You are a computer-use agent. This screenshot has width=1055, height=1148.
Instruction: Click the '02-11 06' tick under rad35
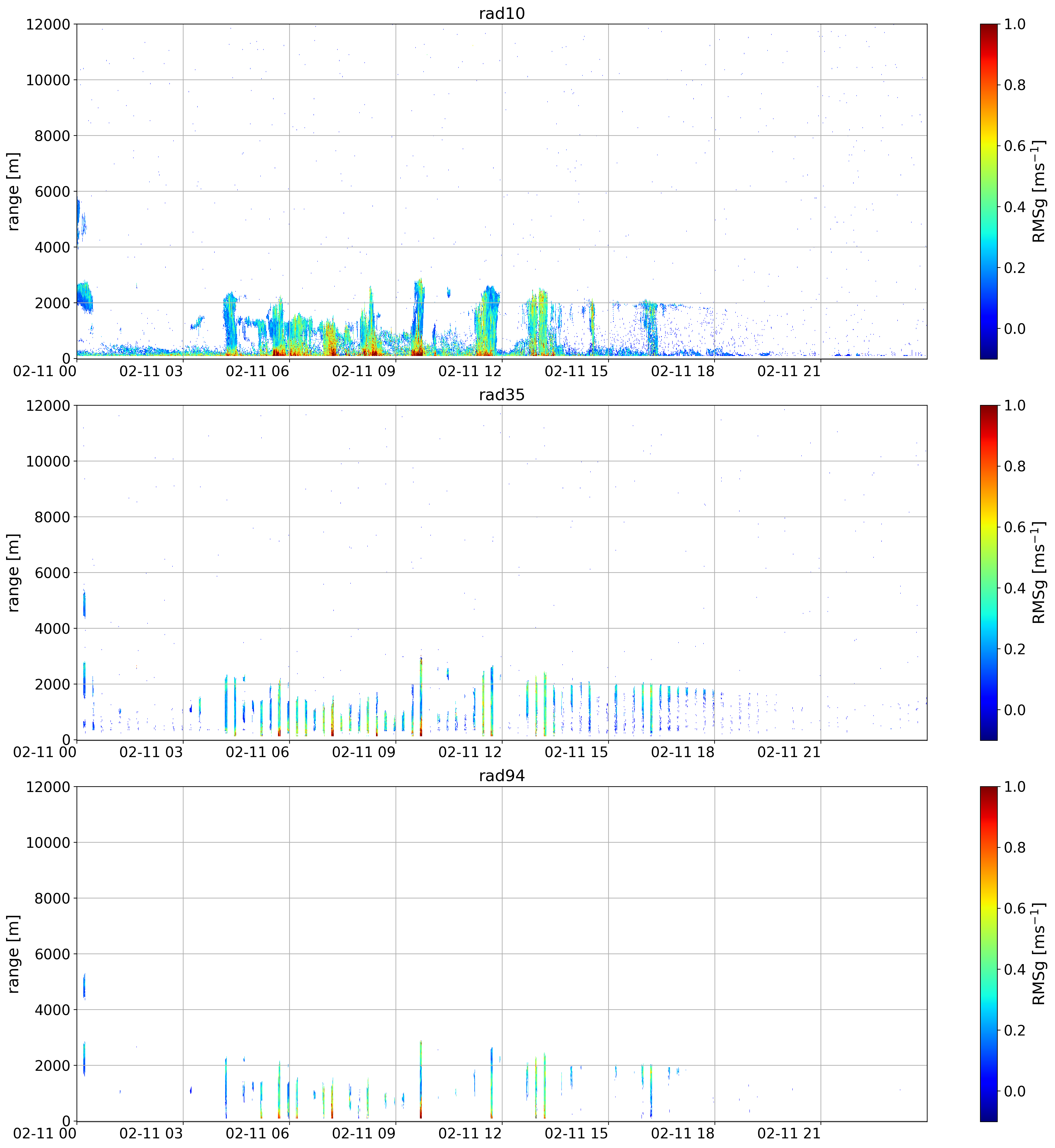[x=258, y=752]
